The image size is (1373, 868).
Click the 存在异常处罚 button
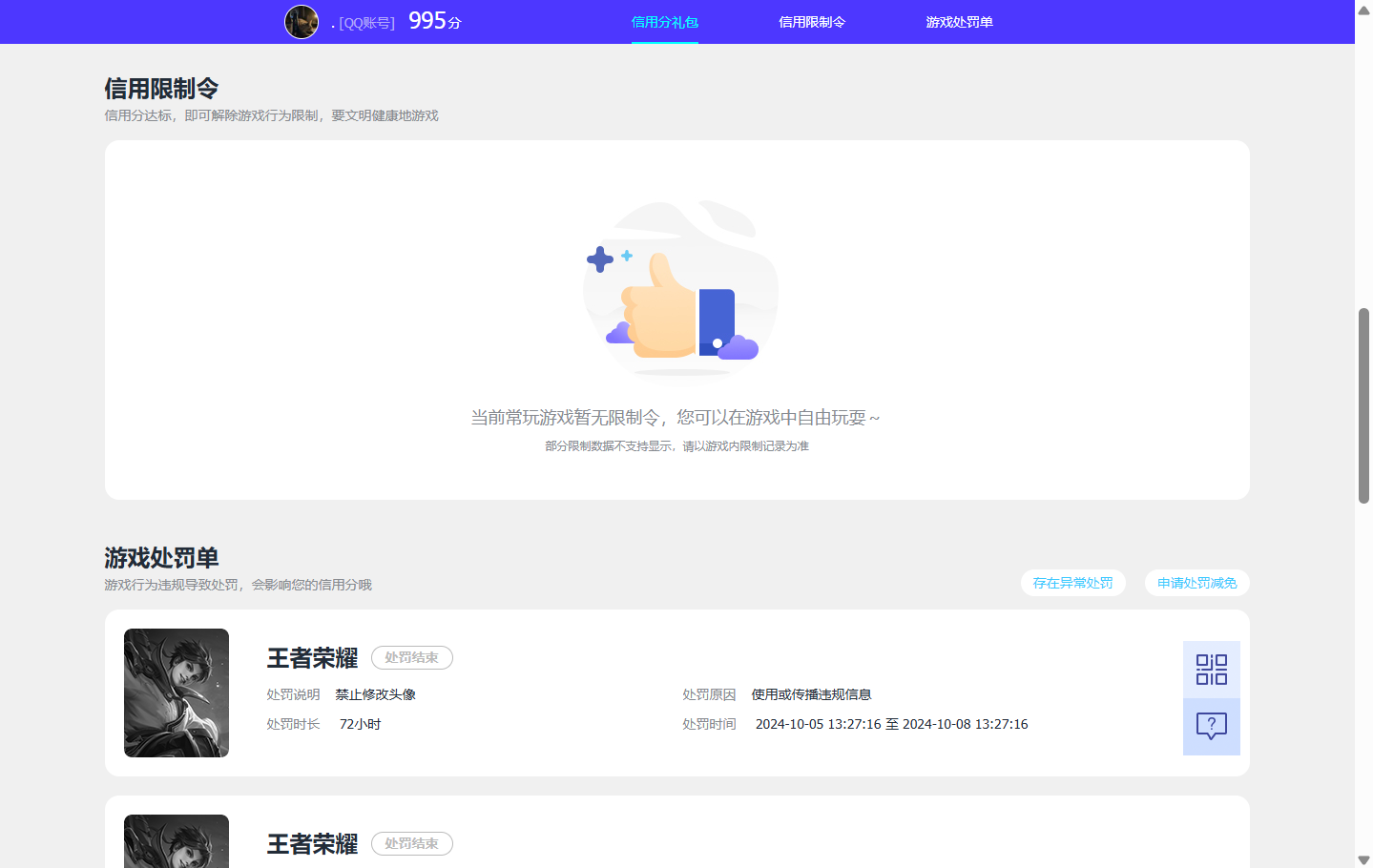tap(1072, 583)
